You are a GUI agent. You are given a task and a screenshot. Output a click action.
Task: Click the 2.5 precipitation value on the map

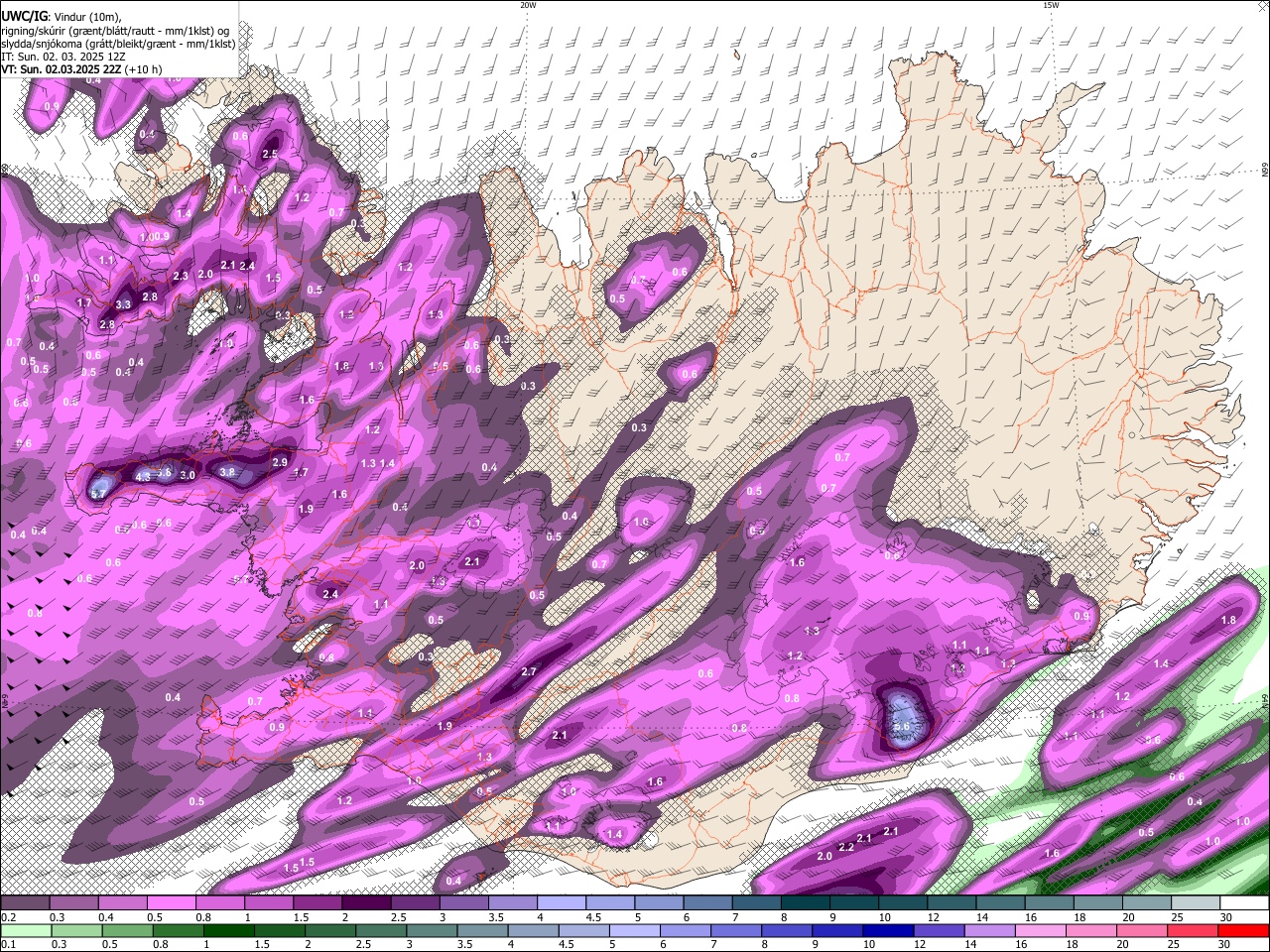[270, 155]
